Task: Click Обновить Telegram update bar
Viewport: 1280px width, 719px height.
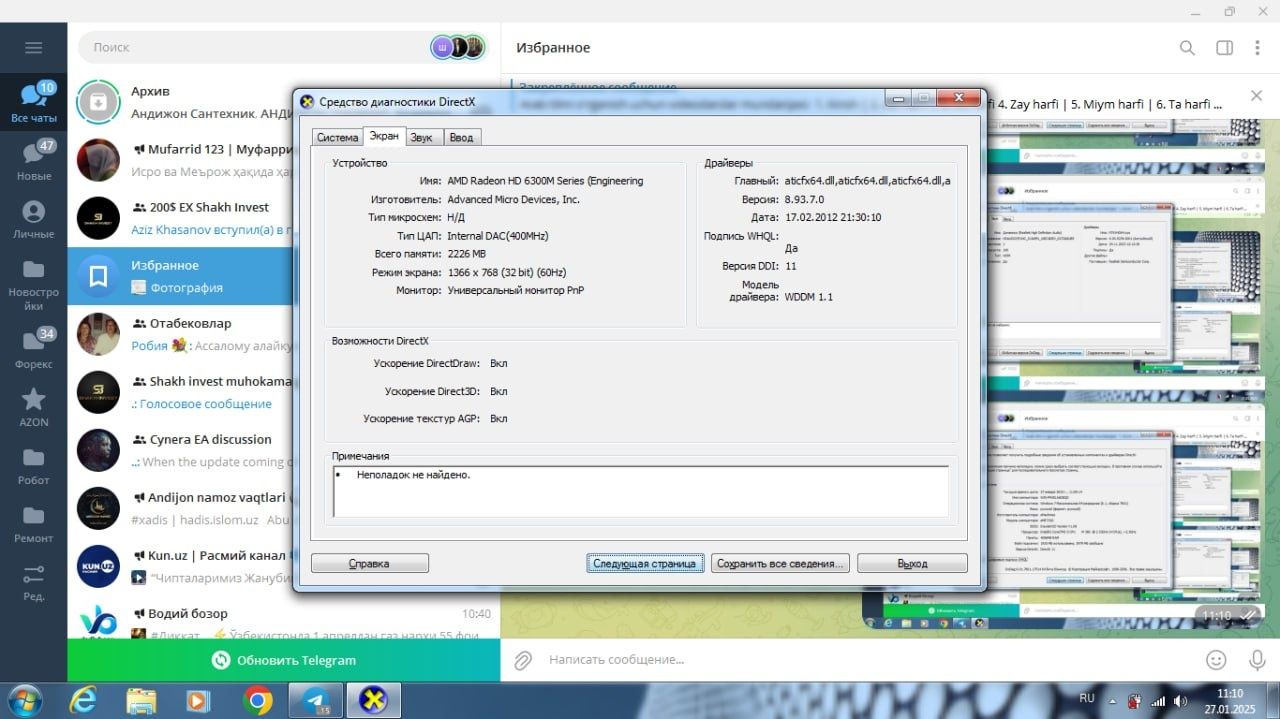Action: [x=283, y=660]
